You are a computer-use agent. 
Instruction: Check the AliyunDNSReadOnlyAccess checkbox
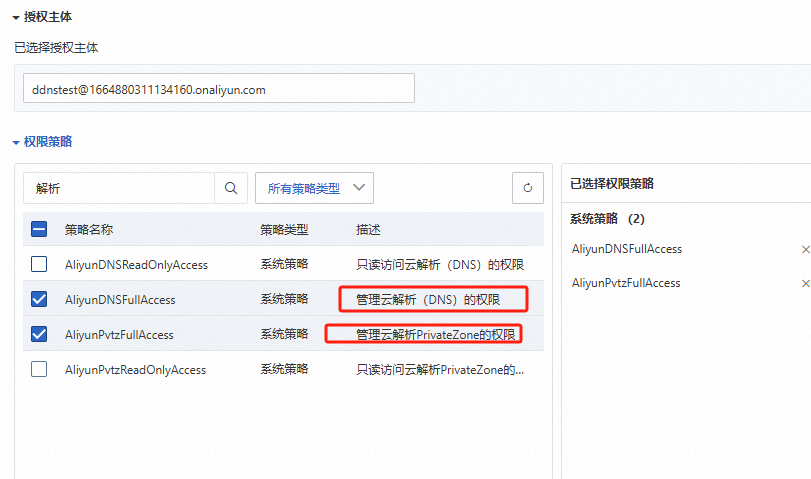39,264
